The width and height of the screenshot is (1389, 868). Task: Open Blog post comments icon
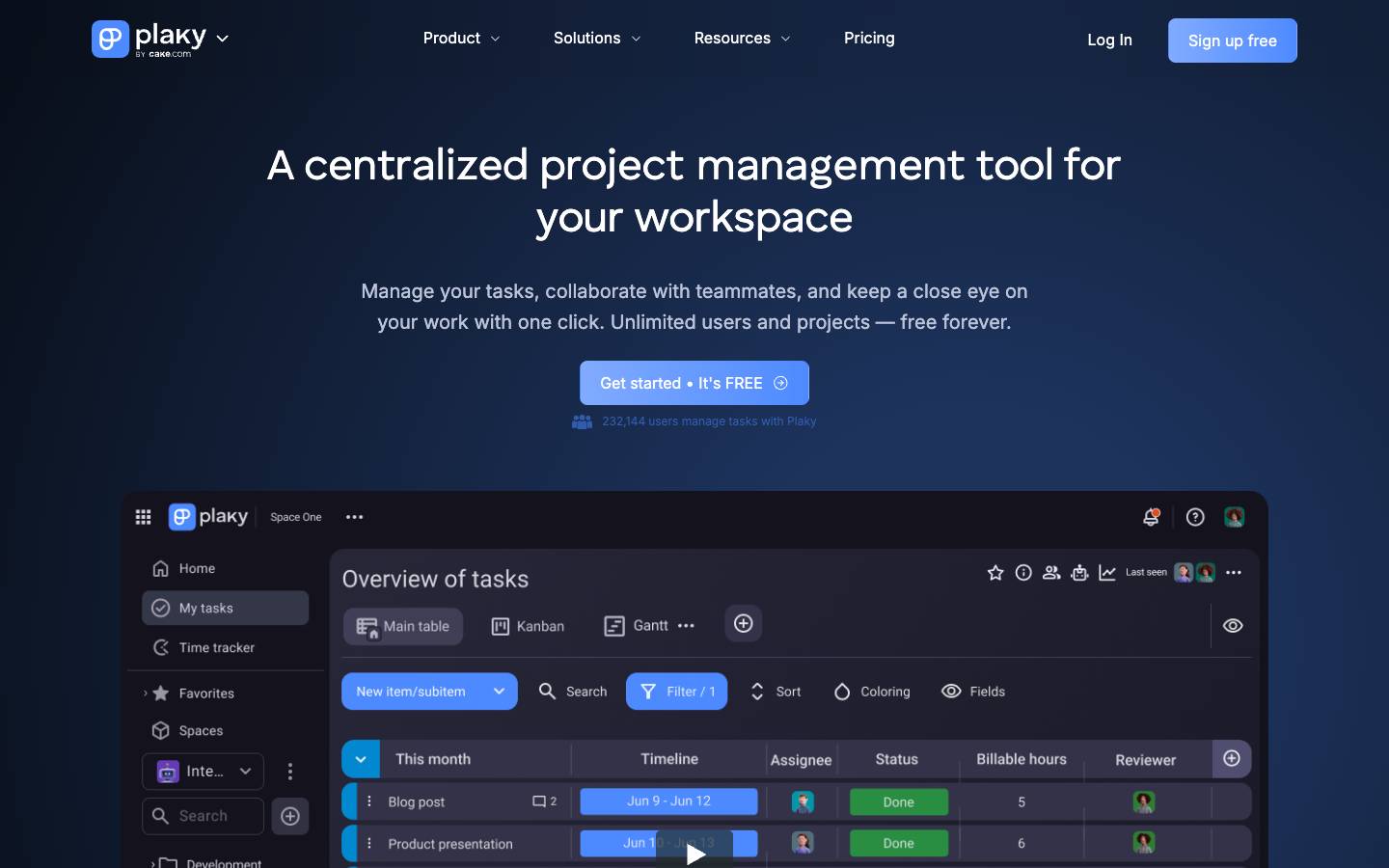[x=545, y=801]
